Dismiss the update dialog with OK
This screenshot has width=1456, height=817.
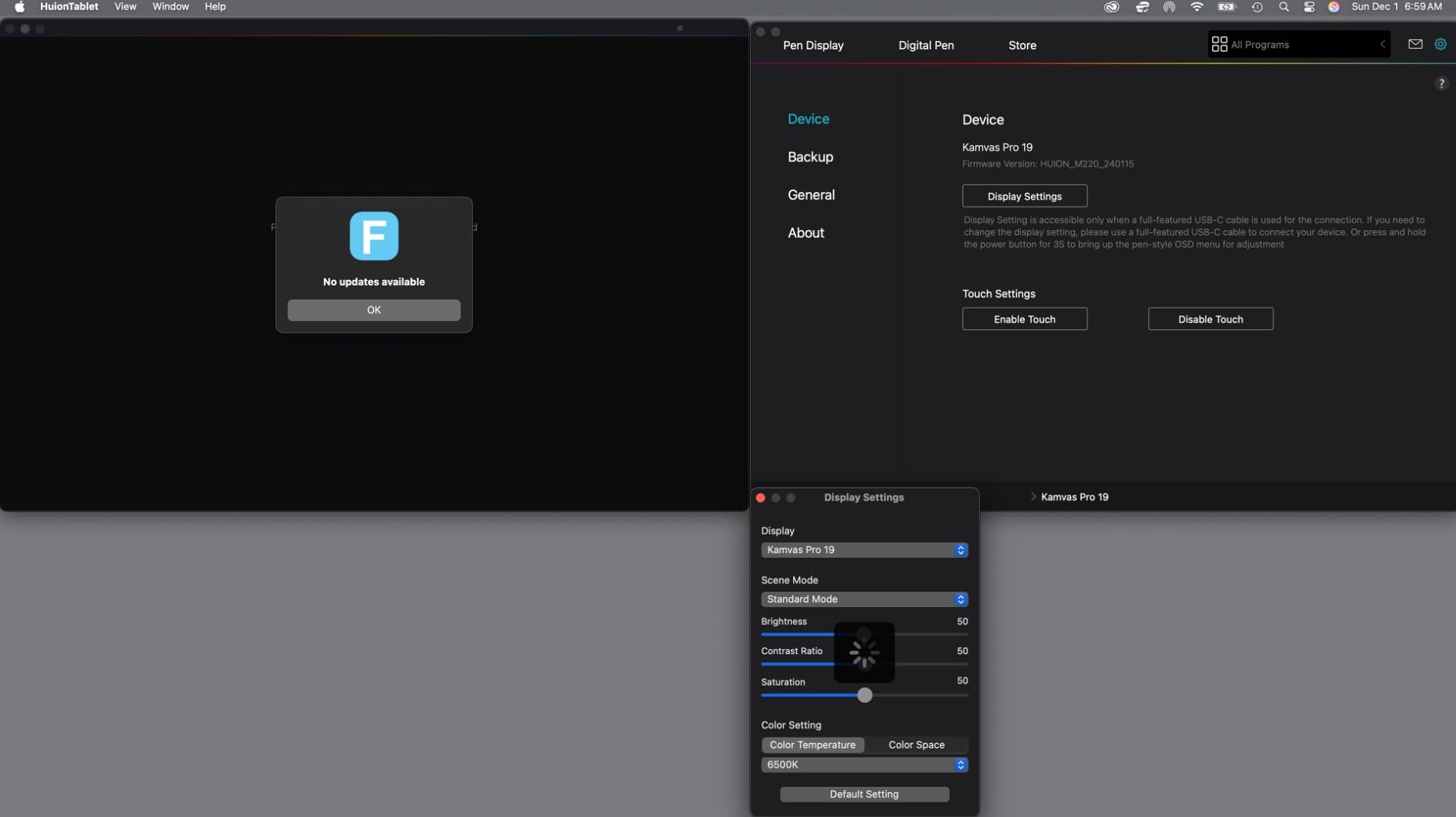coord(374,310)
